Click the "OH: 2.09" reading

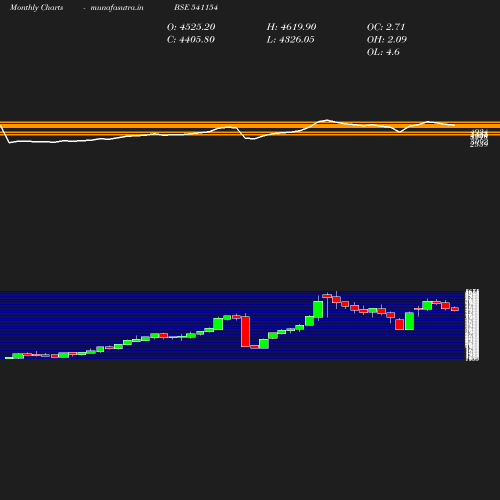pyautogui.click(x=387, y=40)
